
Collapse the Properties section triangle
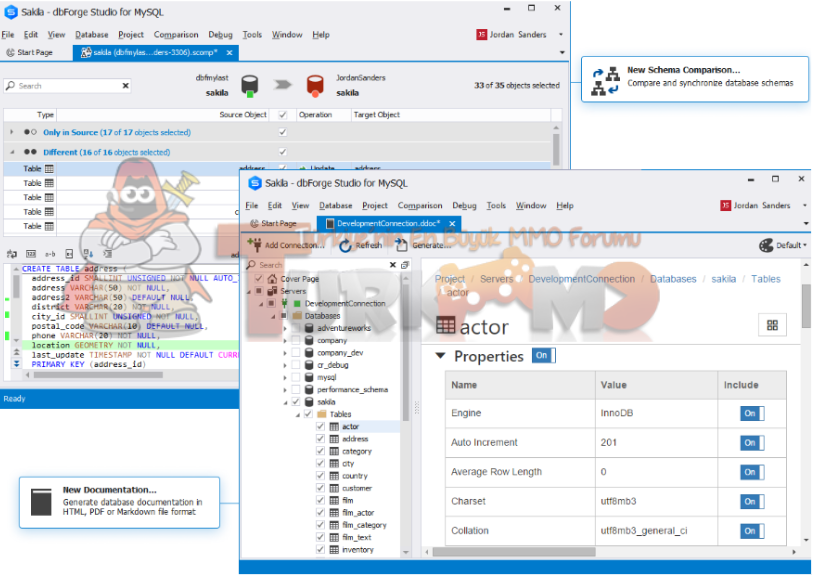440,356
